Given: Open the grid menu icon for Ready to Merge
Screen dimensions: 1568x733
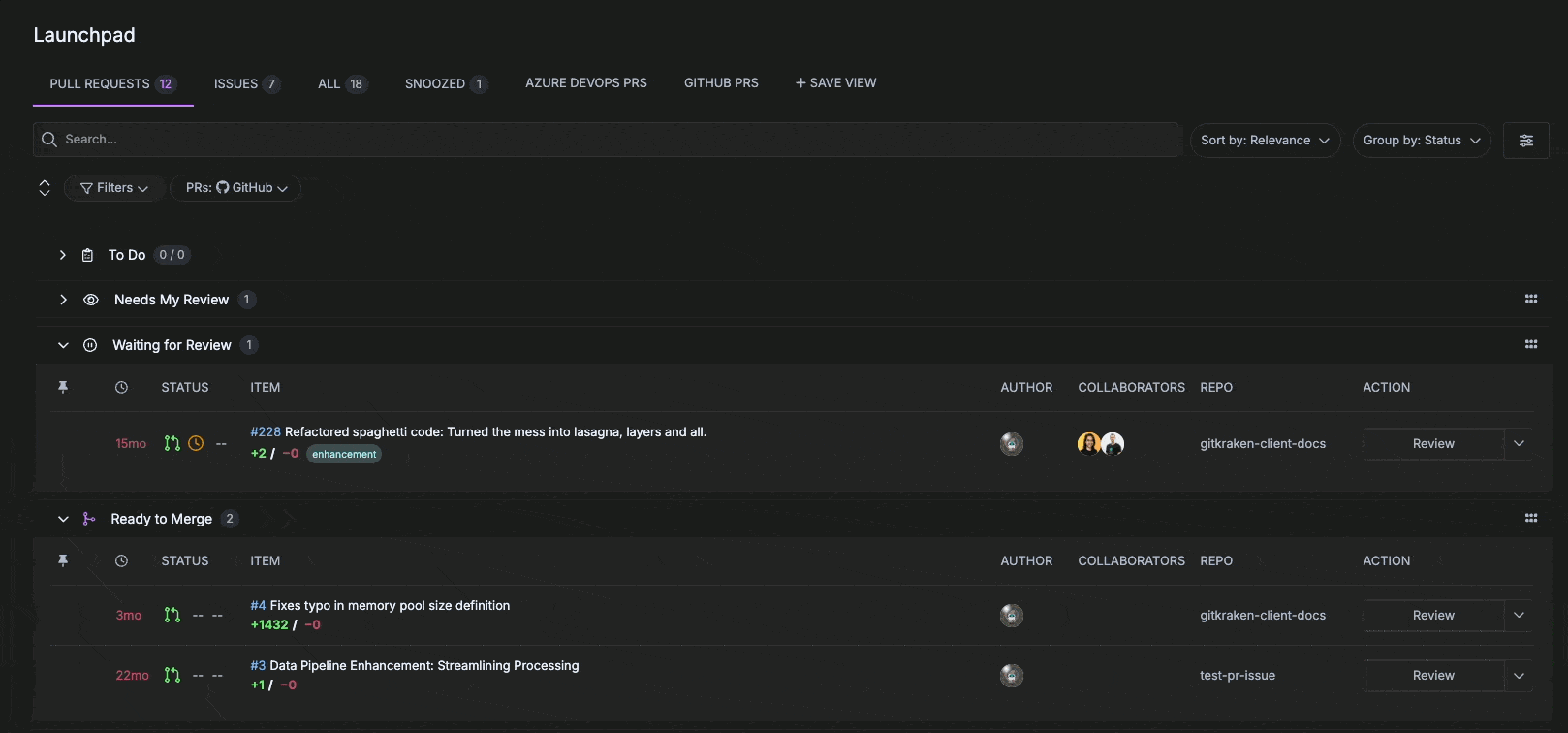Looking at the screenshot, I should 1530,519.
